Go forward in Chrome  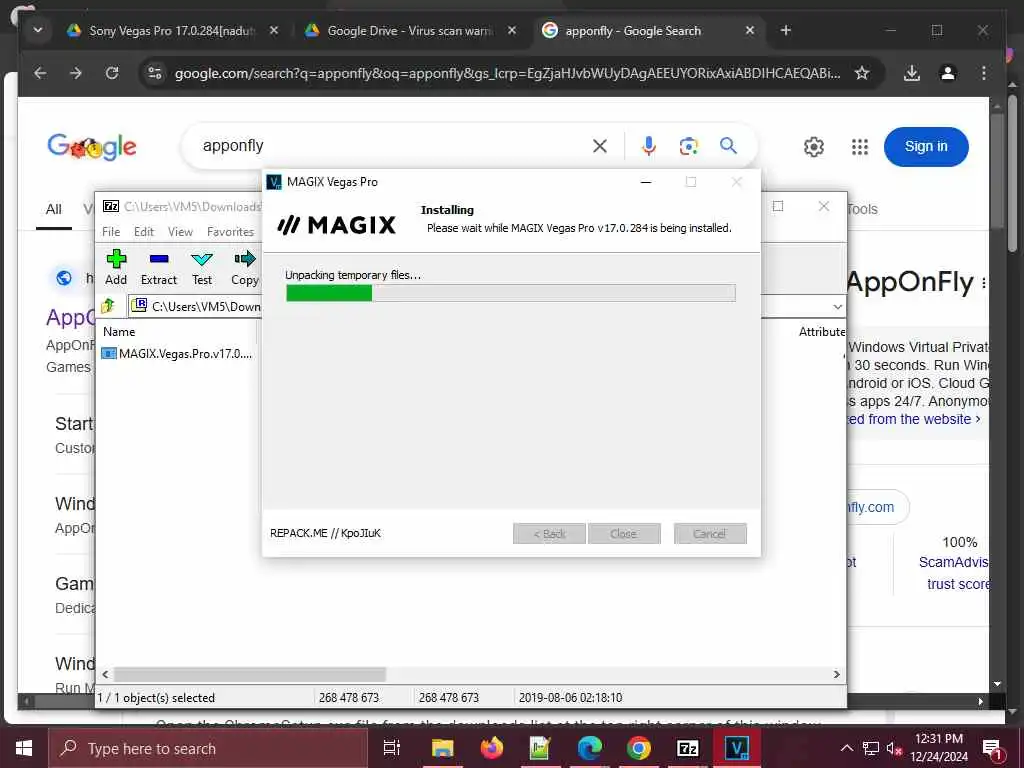(x=76, y=73)
